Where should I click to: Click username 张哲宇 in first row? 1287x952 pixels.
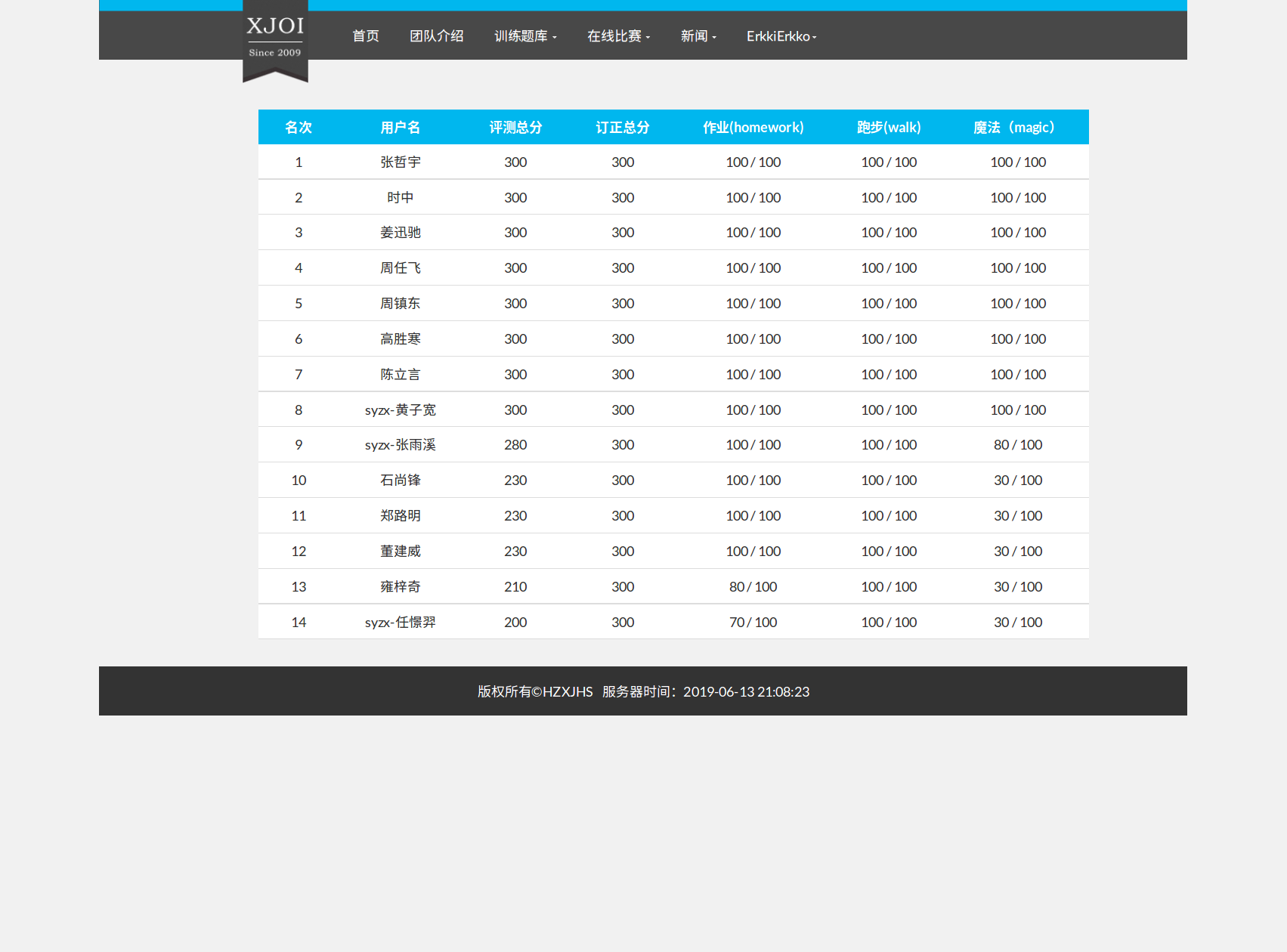(x=400, y=162)
